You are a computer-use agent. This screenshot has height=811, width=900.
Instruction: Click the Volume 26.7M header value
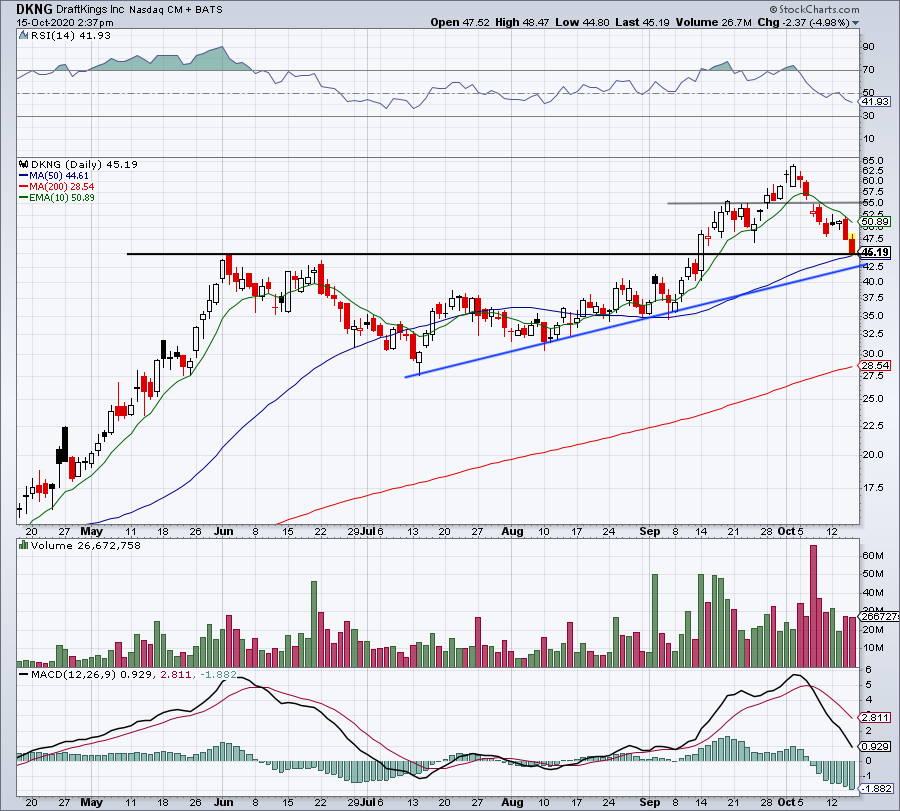point(713,22)
